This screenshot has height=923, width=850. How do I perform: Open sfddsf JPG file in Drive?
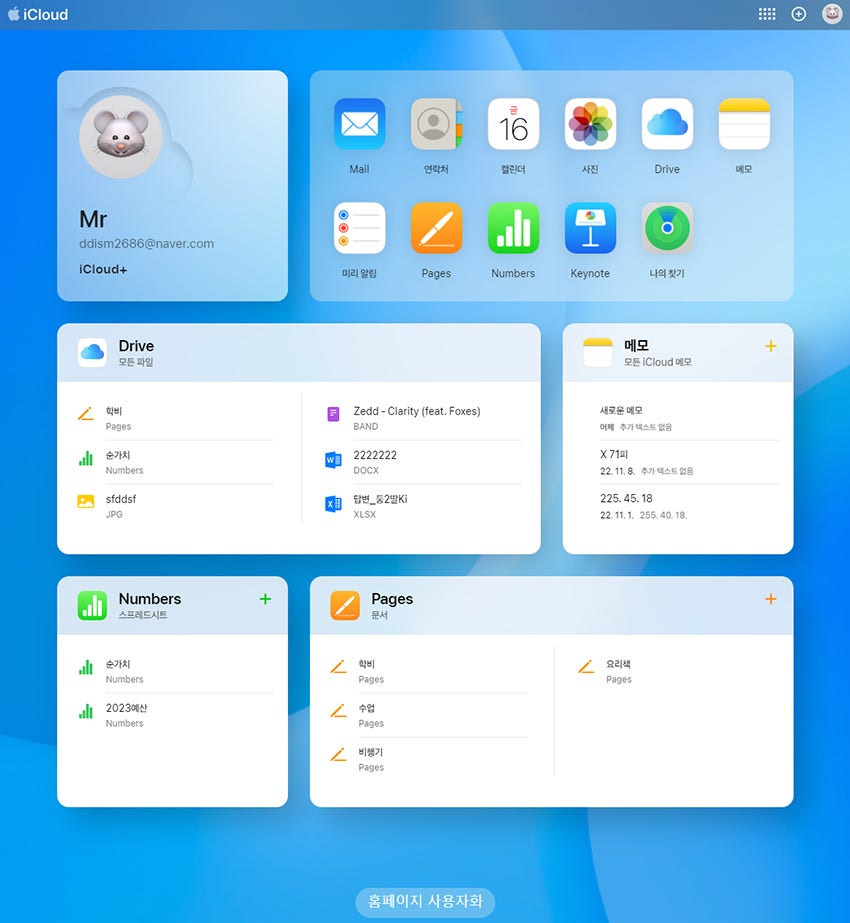[x=175, y=506]
